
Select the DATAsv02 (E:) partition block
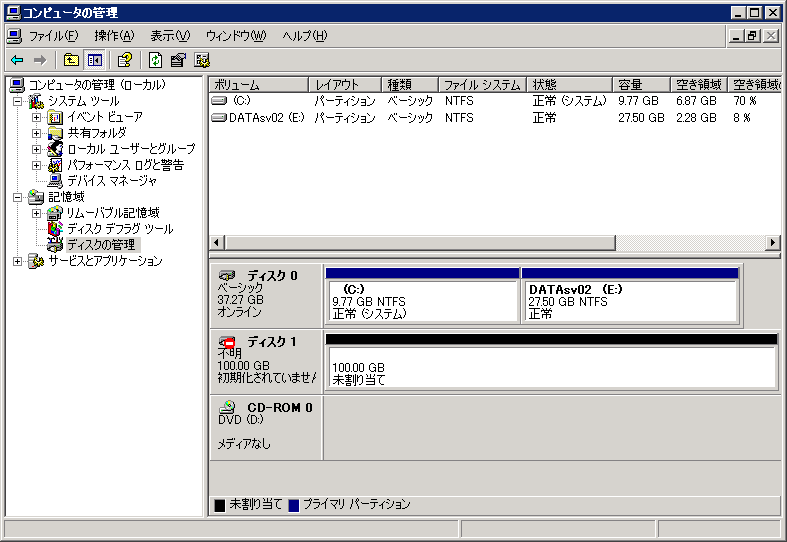click(x=629, y=300)
